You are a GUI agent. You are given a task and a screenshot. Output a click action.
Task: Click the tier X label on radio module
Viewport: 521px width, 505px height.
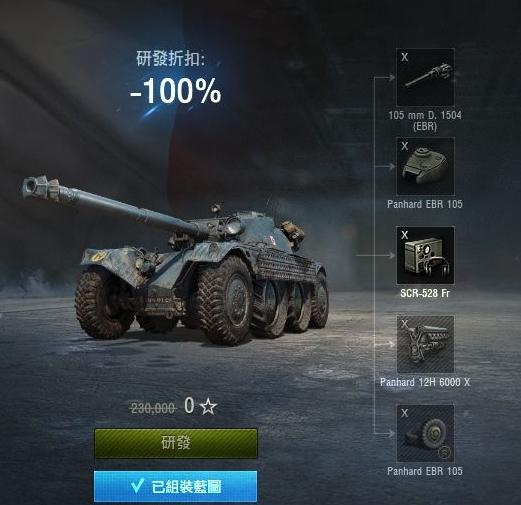coord(404,235)
